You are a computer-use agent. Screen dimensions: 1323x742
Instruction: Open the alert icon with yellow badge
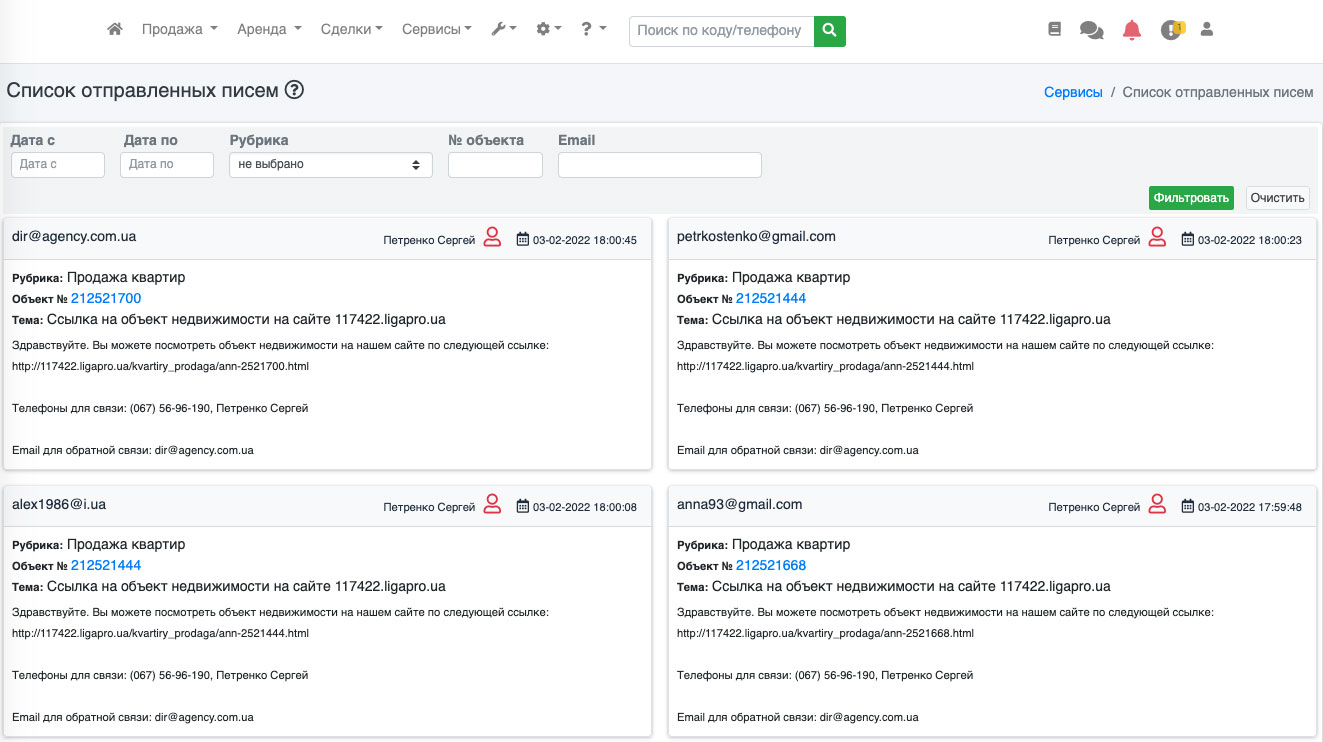1171,30
